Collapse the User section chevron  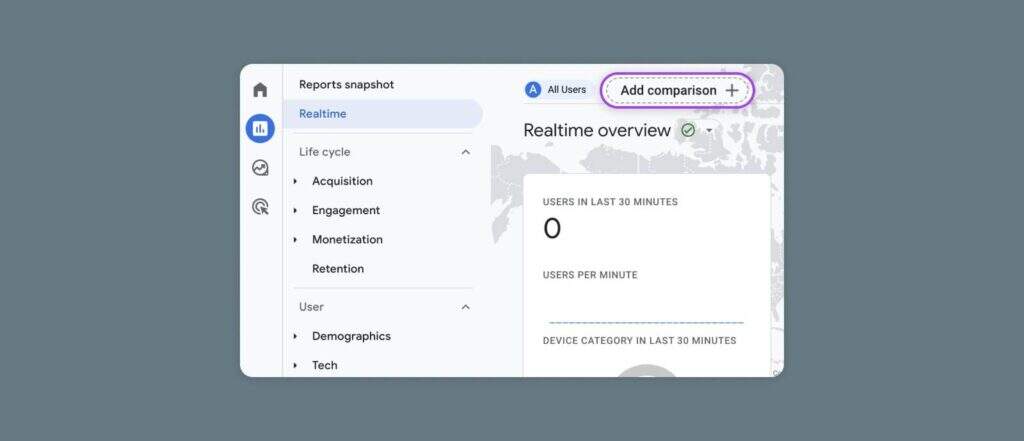465,307
